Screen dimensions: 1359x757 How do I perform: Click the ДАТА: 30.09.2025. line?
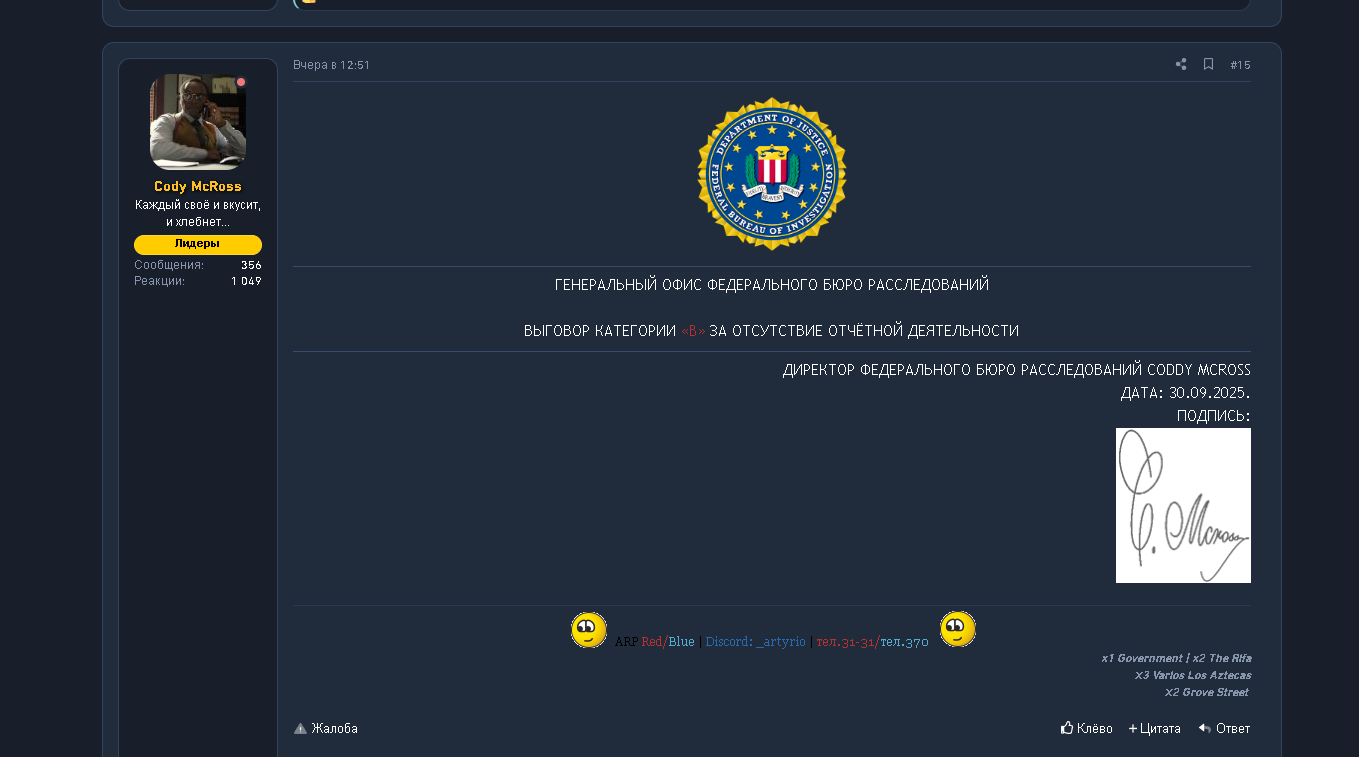[1186, 393]
